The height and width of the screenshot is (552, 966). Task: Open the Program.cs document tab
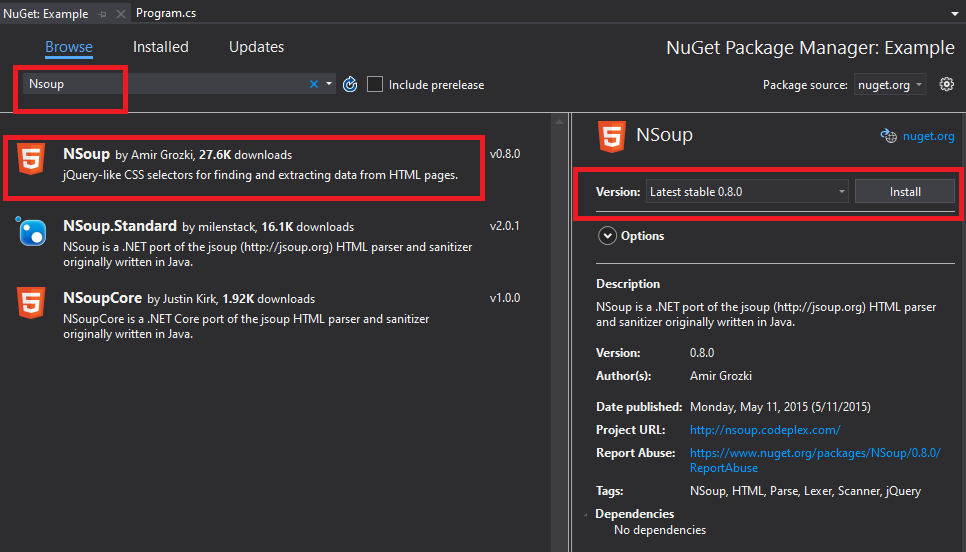(166, 13)
